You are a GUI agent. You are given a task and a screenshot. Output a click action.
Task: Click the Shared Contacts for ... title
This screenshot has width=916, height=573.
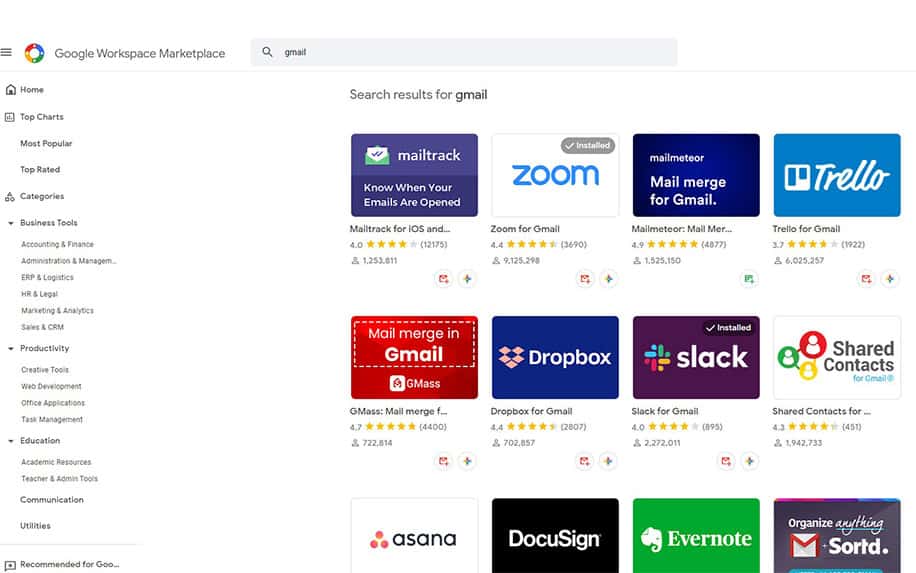tap(821, 411)
